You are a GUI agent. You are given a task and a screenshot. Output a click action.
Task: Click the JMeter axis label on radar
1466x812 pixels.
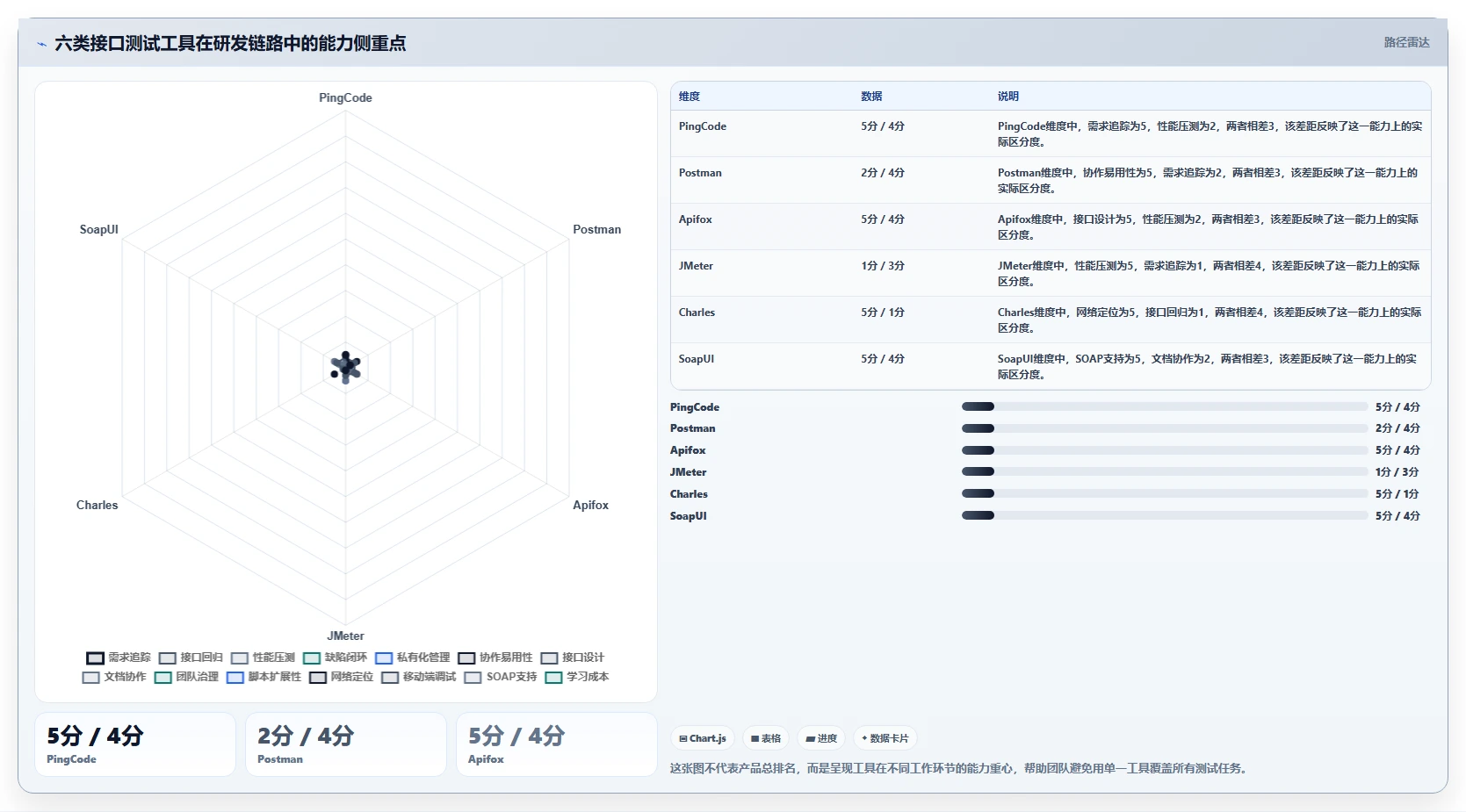pyautogui.click(x=345, y=636)
